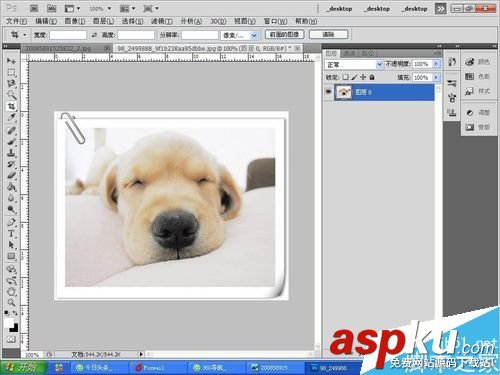
Task: Toggle lock image pixels brush icon
Action: coord(354,77)
